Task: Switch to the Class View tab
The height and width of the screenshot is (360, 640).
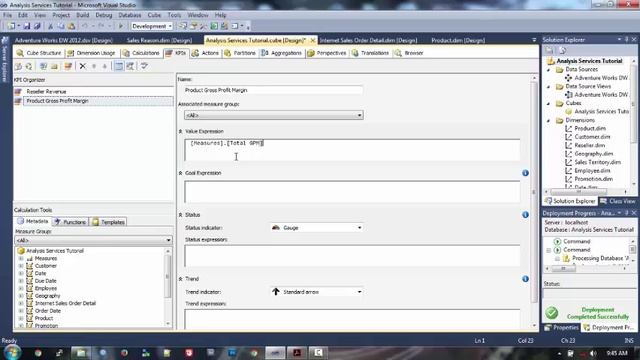Action: tap(618, 201)
